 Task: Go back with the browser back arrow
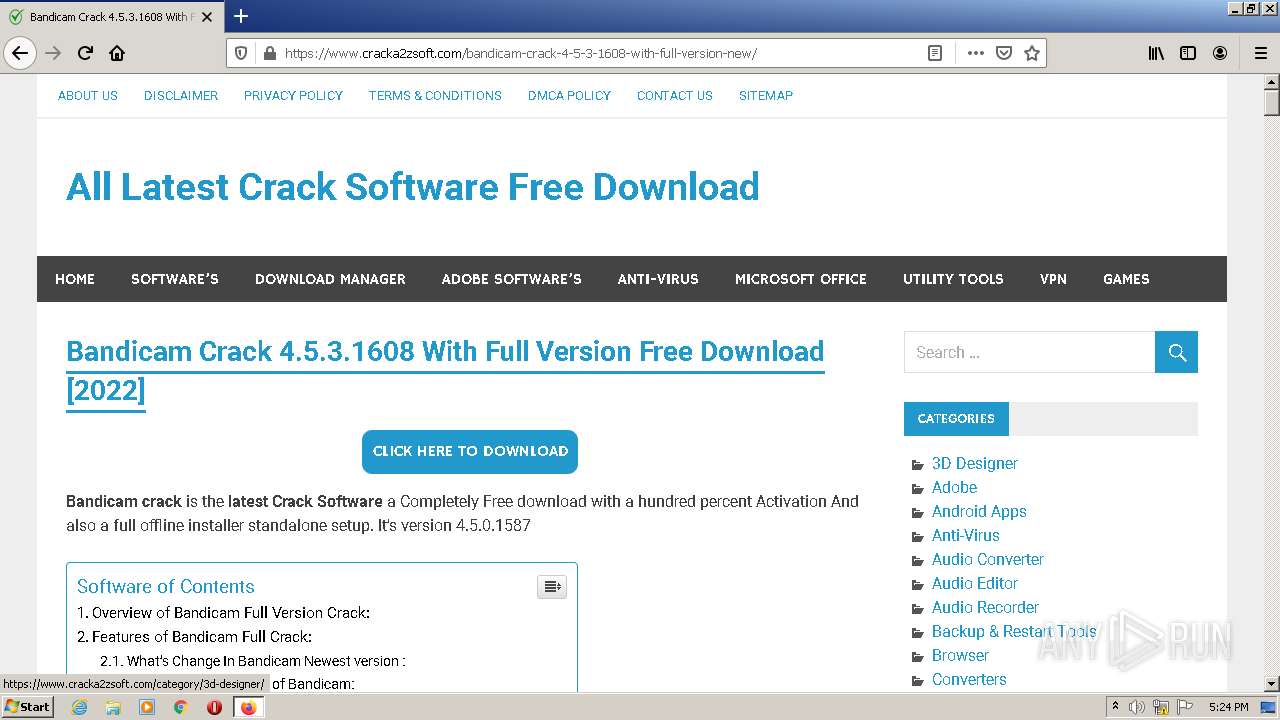20,53
